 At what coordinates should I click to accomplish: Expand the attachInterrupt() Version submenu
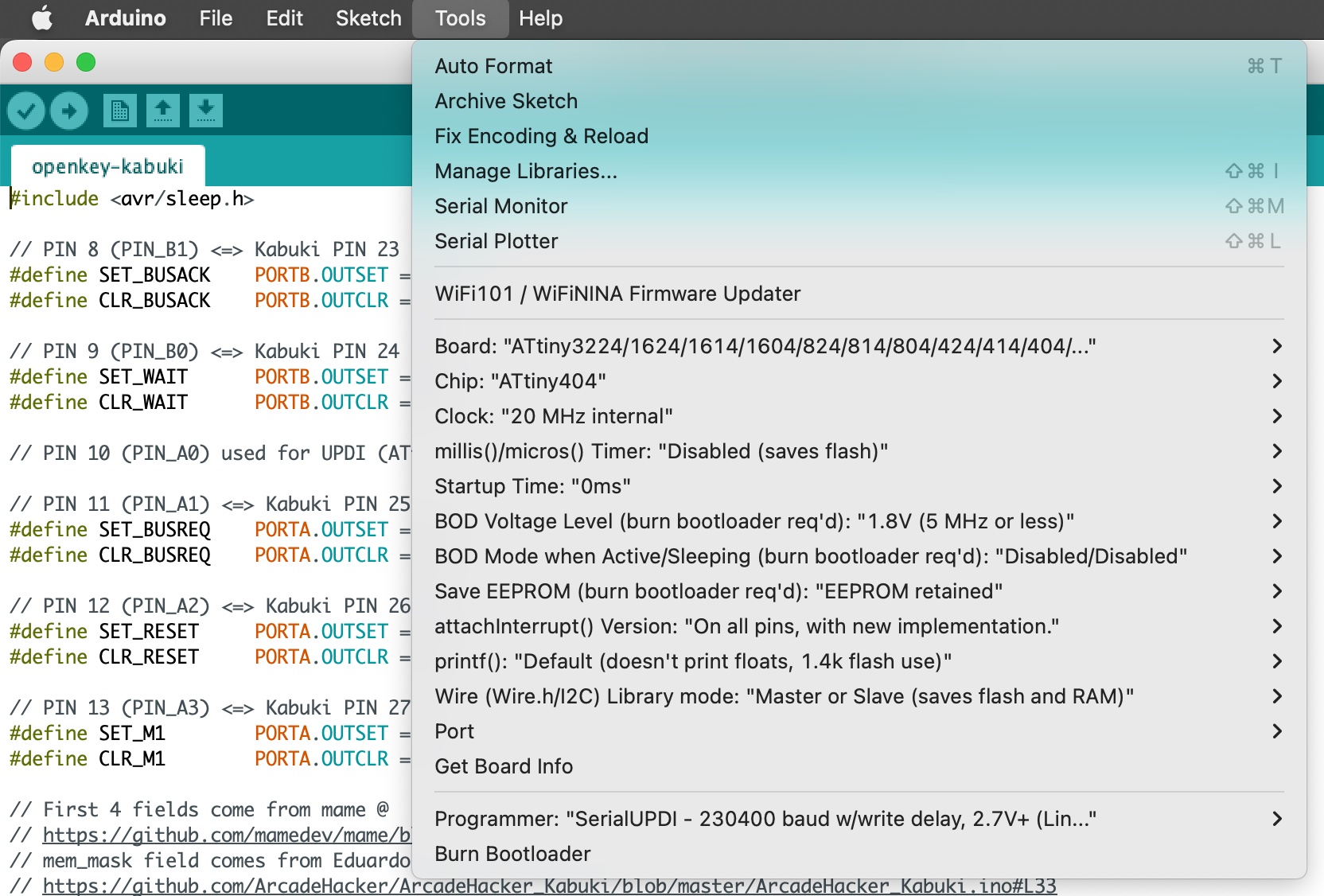pyautogui.click(x=859, y=626)
